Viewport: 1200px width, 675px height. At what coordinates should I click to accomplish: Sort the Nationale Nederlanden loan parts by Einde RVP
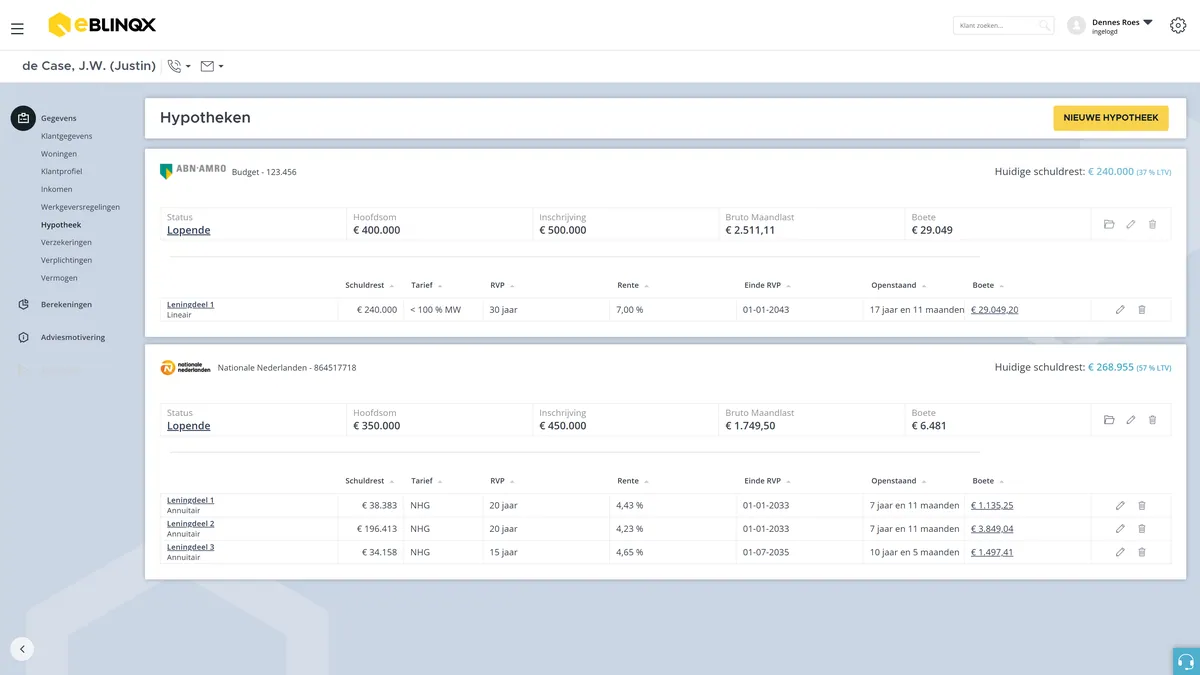(x=767, y=481)
